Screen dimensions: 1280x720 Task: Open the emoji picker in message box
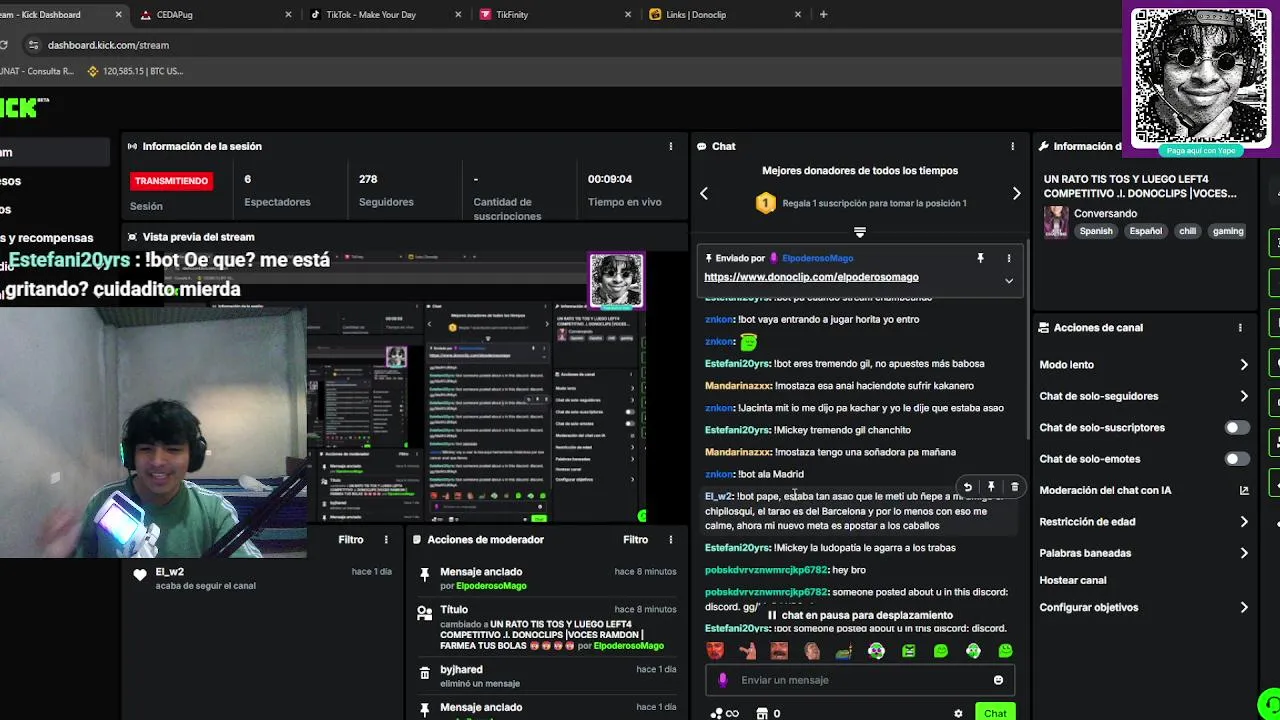click(x=998, y=680)
